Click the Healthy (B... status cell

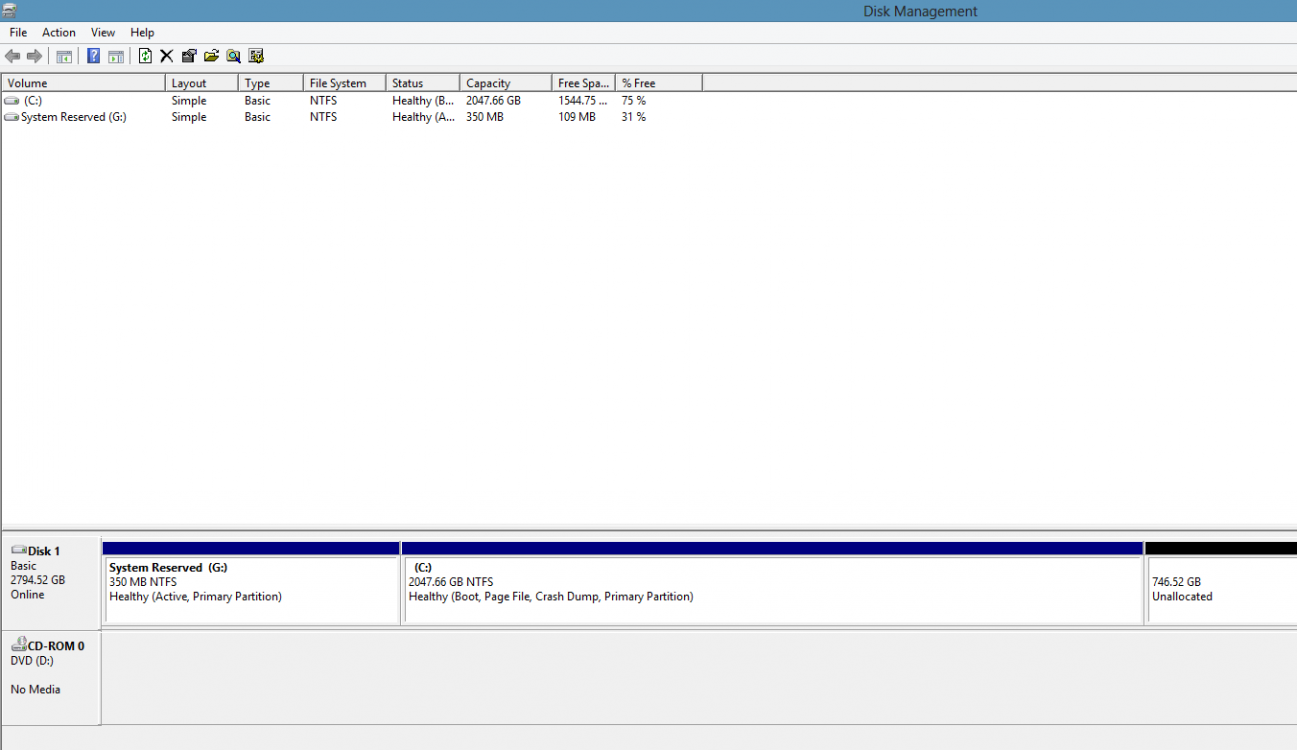tap(423, 101)
